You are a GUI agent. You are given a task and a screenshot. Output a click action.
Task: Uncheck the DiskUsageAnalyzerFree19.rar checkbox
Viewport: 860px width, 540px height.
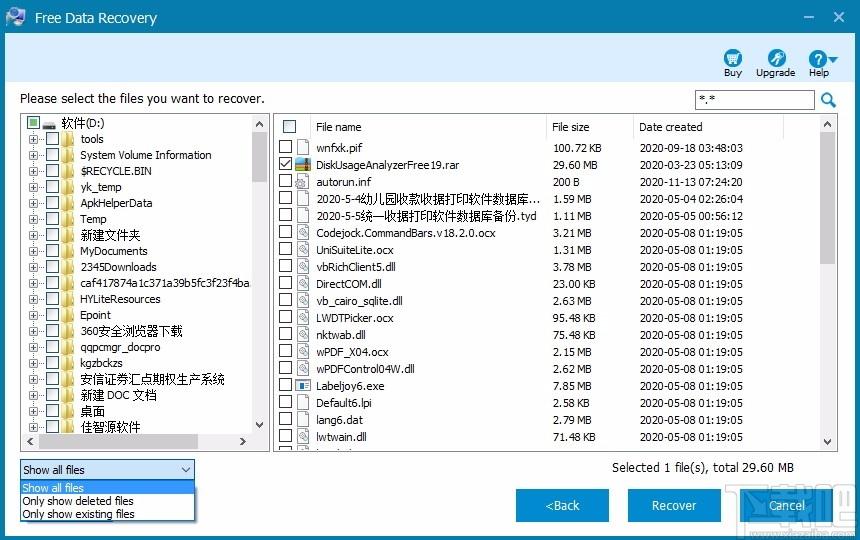pyautogui.click(x=285, y=163)
